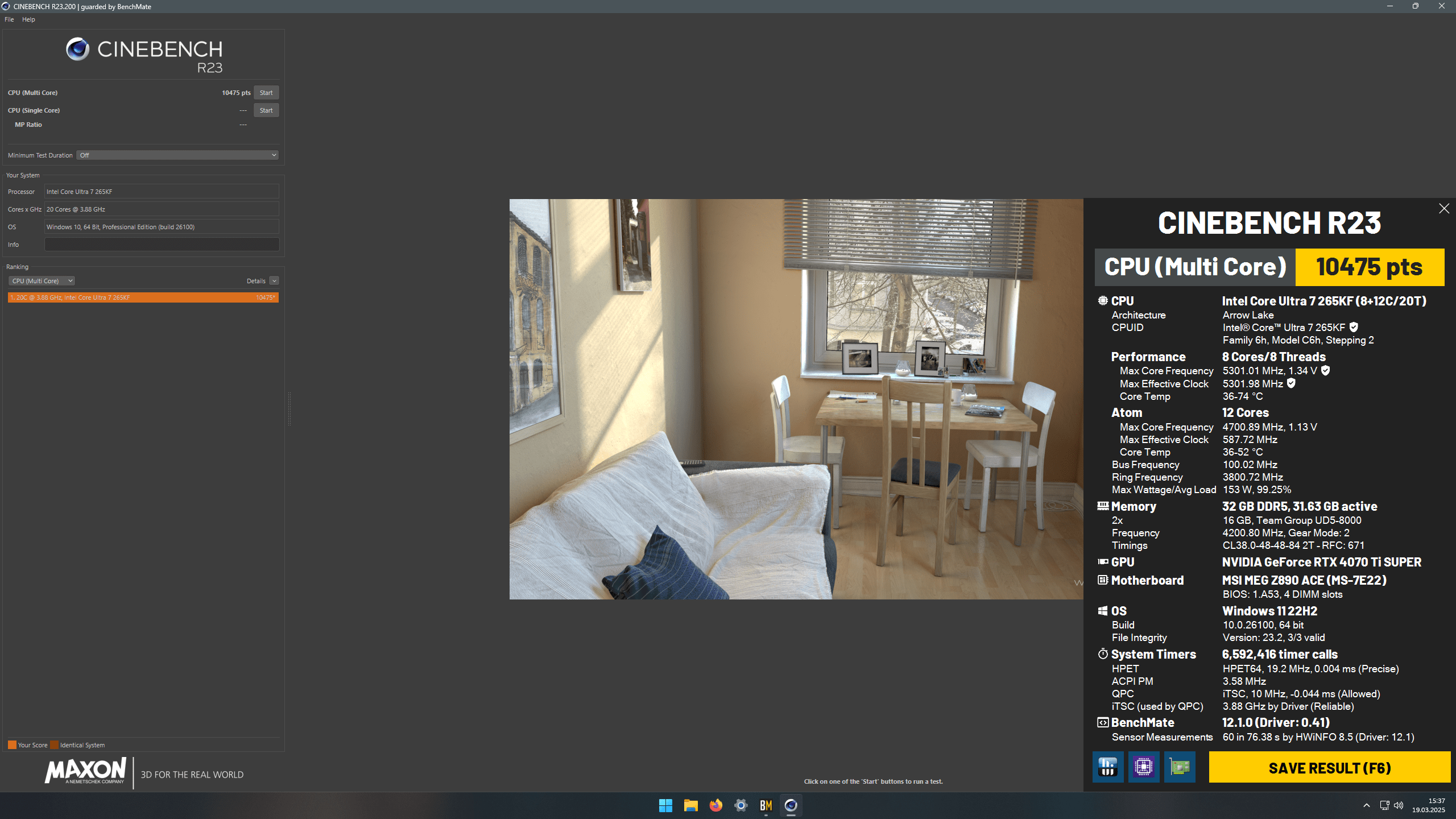Open Firefox from the taskbar
This screenshot has height=819, width=1456.
point(715,805)
